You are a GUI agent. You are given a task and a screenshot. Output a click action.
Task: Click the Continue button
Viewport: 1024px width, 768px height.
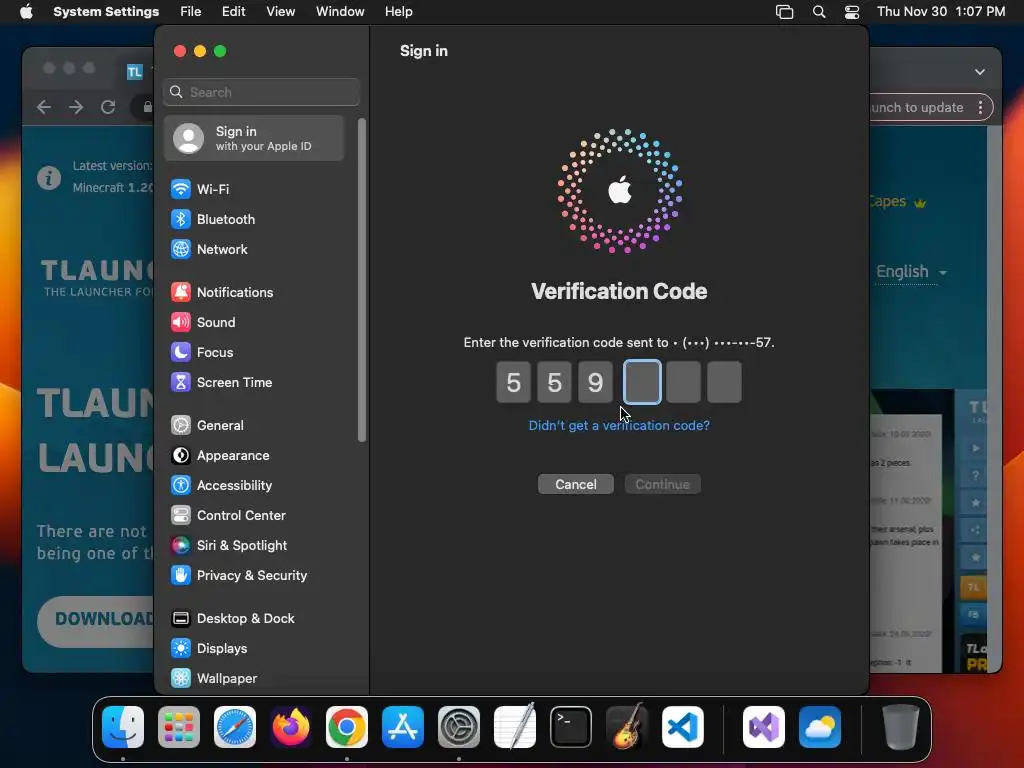(x=662, y=485)
